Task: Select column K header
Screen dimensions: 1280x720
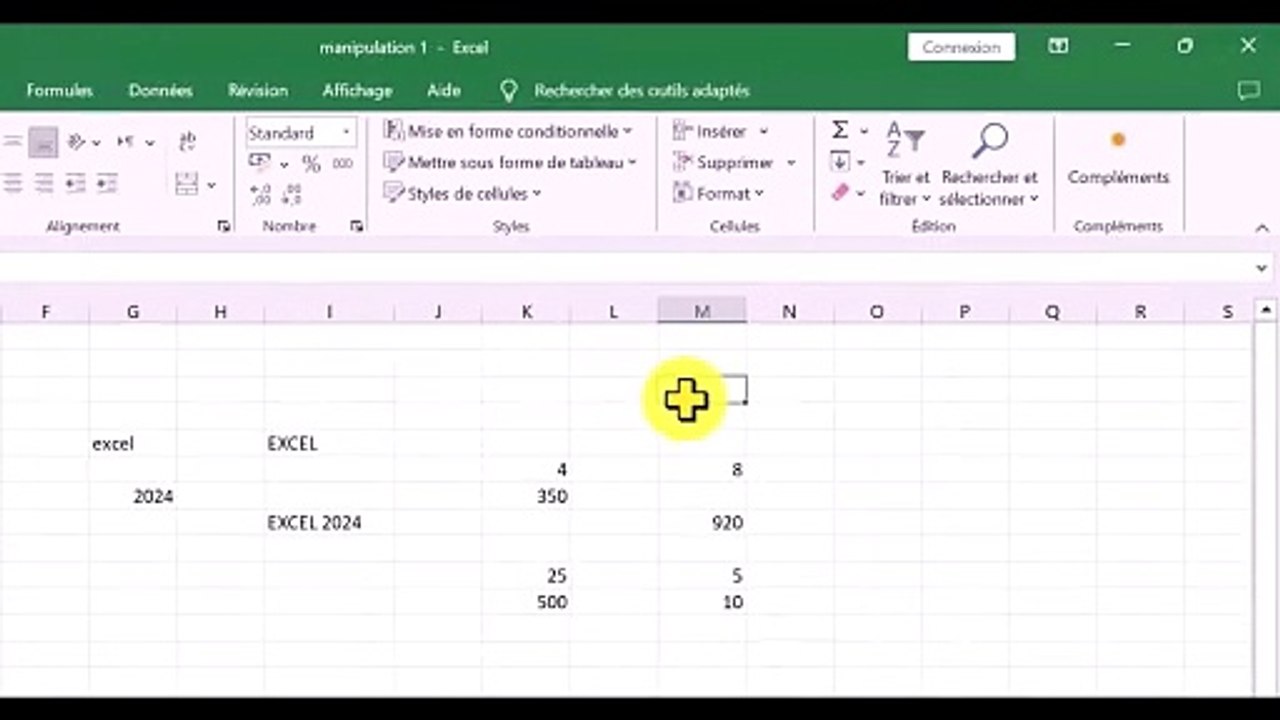Action: point(526,312)
